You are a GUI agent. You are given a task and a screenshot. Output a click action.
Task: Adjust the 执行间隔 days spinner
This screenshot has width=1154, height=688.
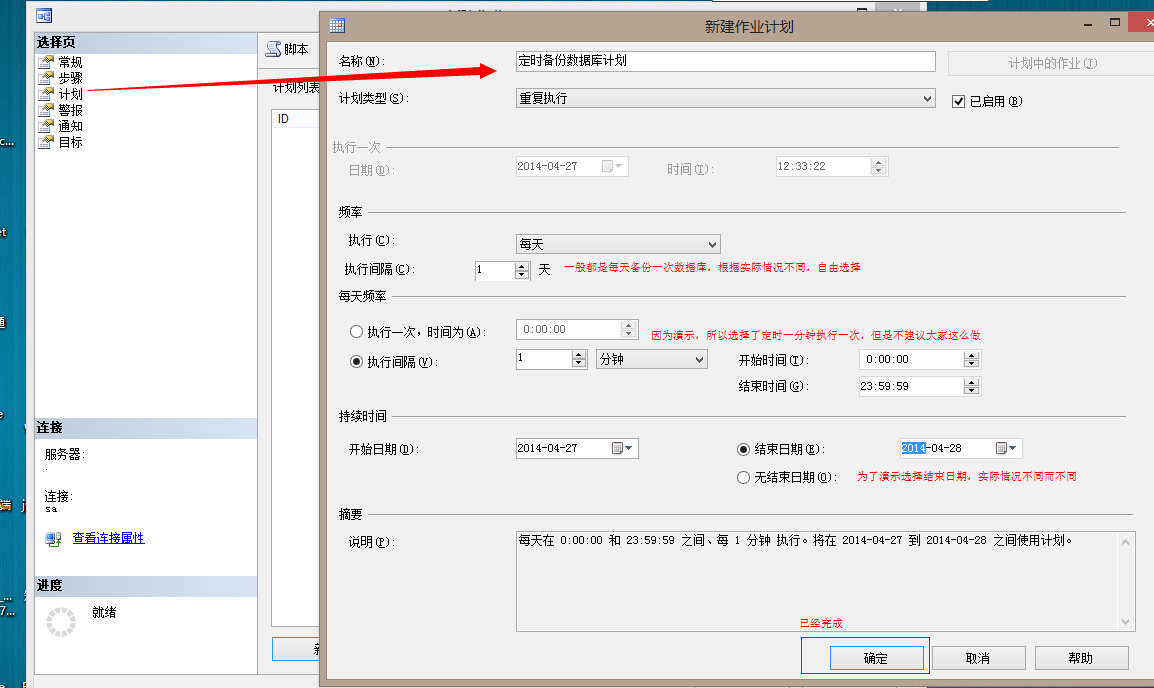(523, 271)
